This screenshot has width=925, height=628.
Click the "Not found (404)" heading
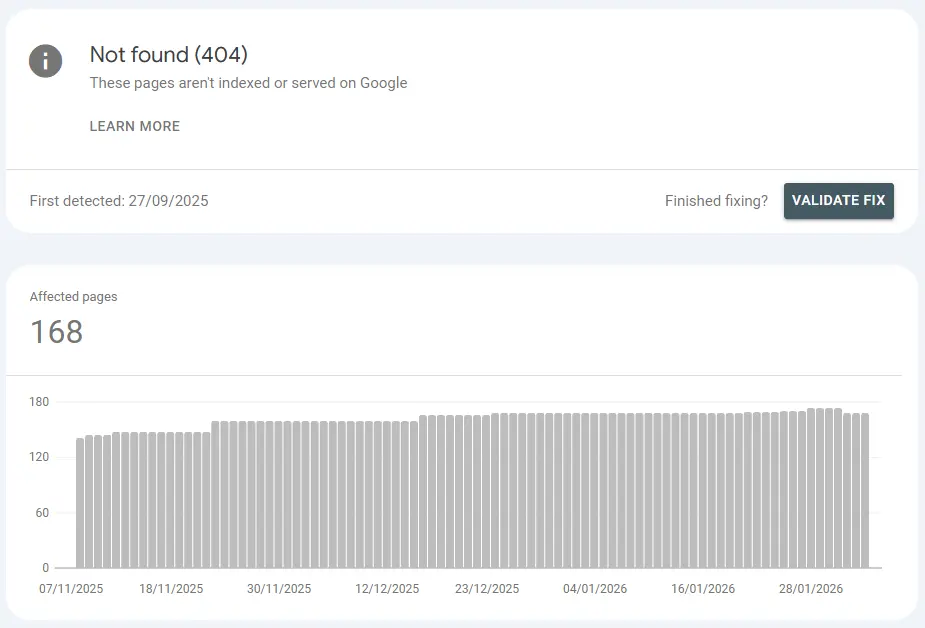168,54
